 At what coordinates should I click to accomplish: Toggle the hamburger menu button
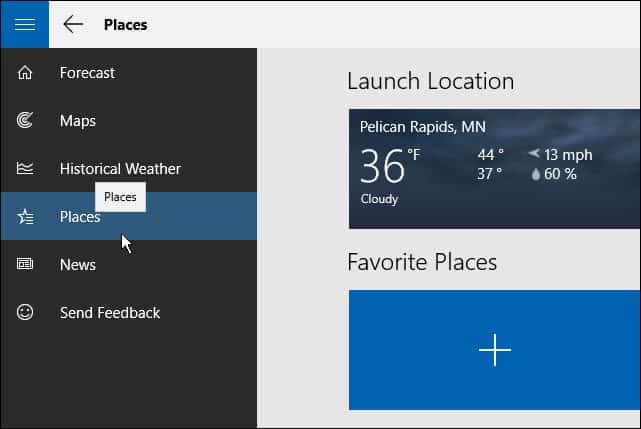pos(25,25)
